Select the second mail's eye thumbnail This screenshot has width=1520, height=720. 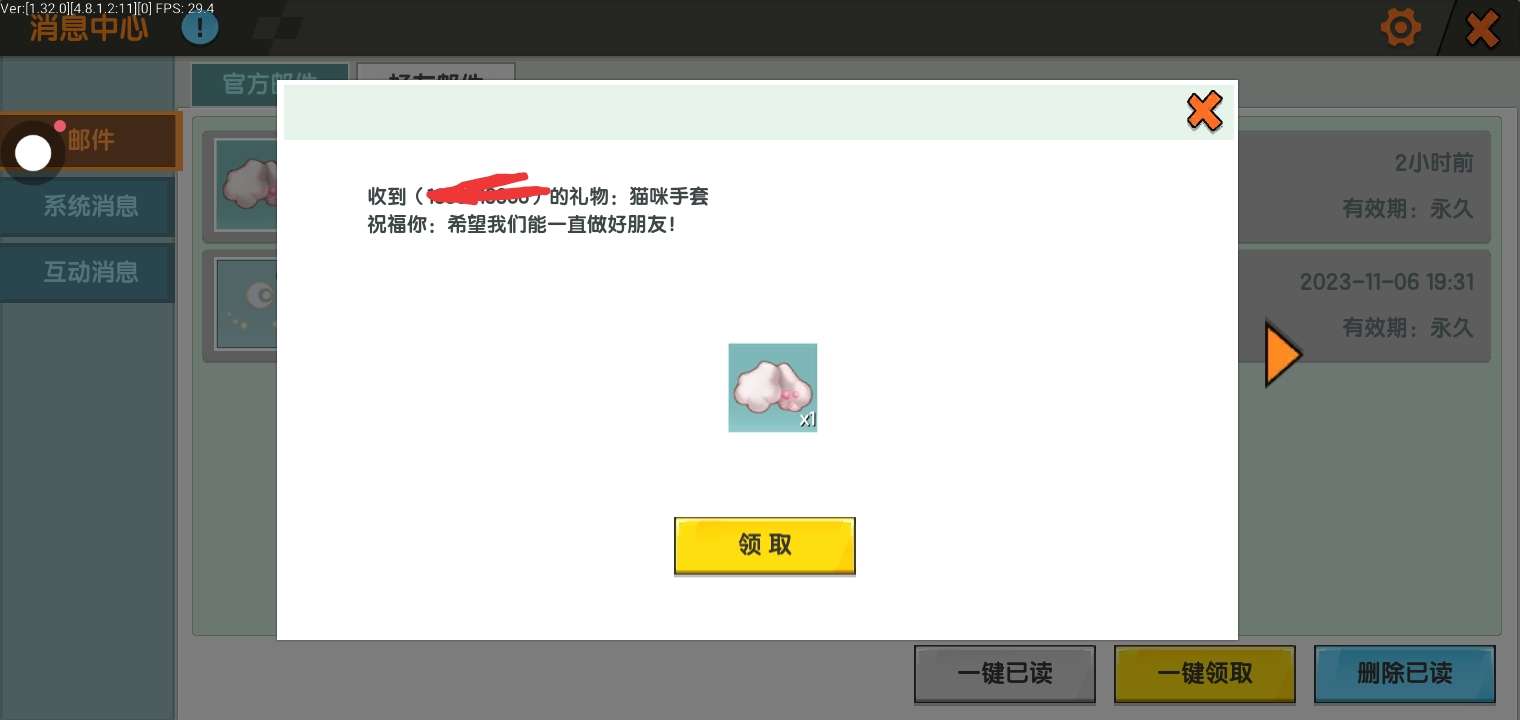click(246, 304)
